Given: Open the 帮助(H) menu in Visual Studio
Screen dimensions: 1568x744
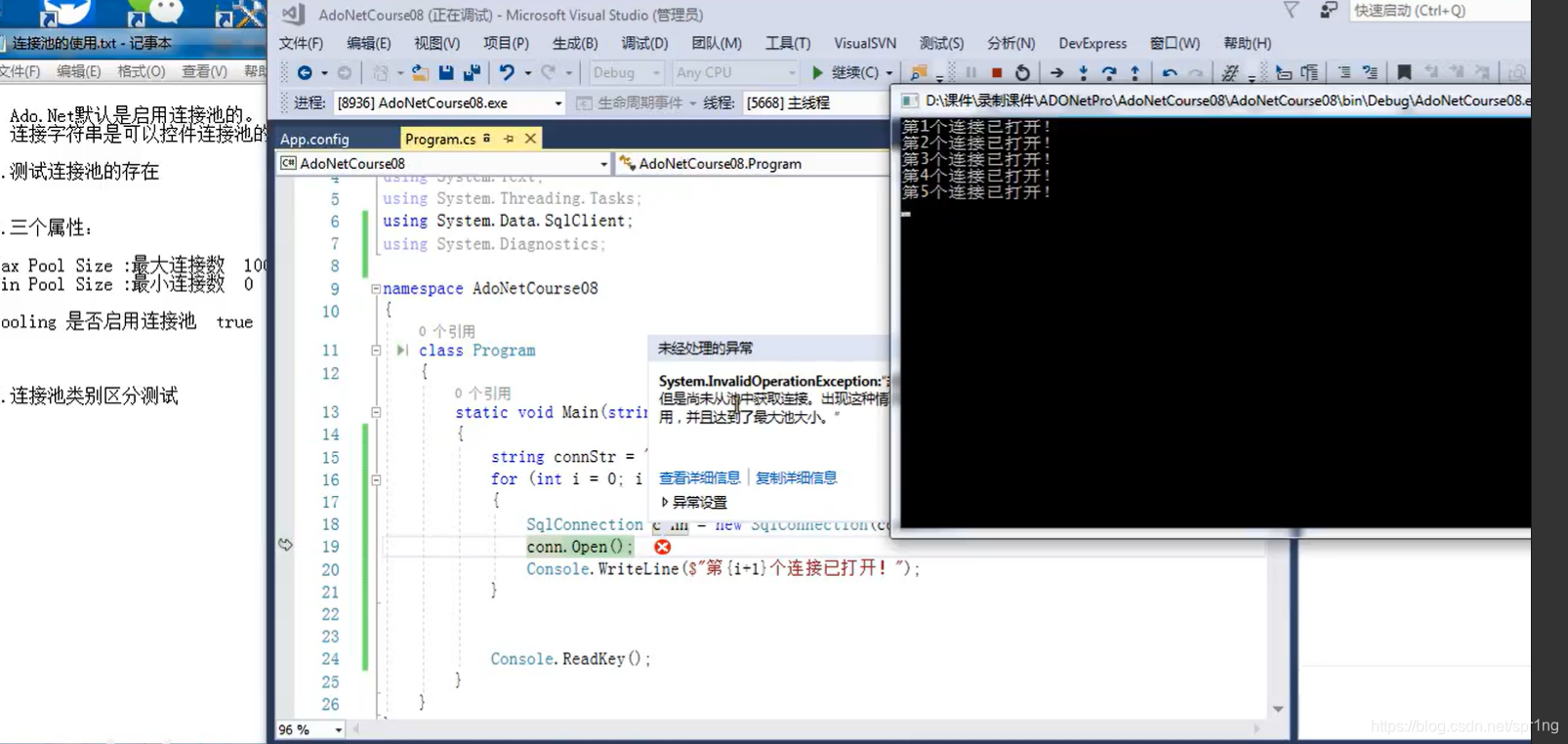Looking at the screenshot, I should (x=1247, y=43).
